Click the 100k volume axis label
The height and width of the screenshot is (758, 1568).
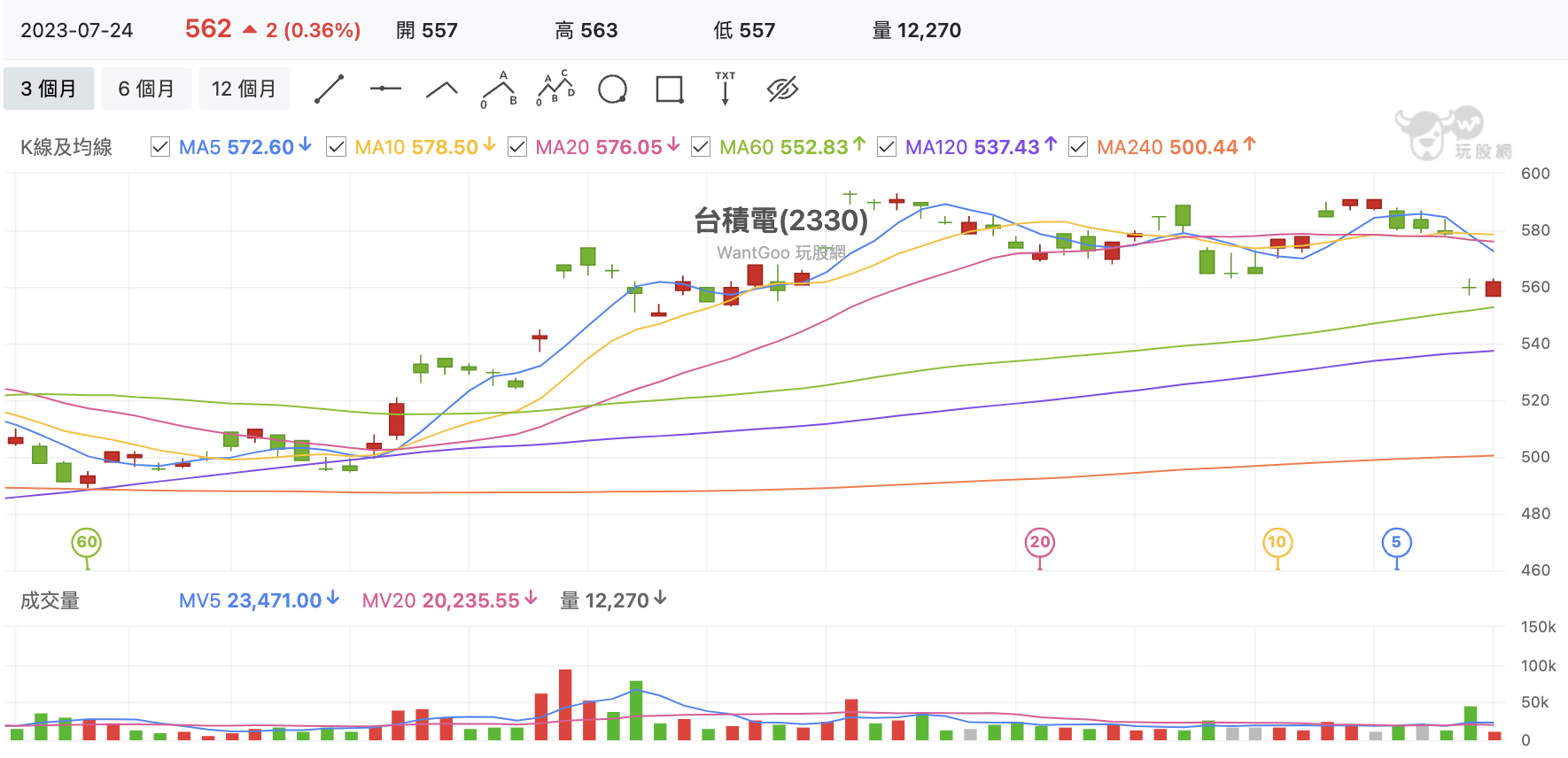[1539, 666]
